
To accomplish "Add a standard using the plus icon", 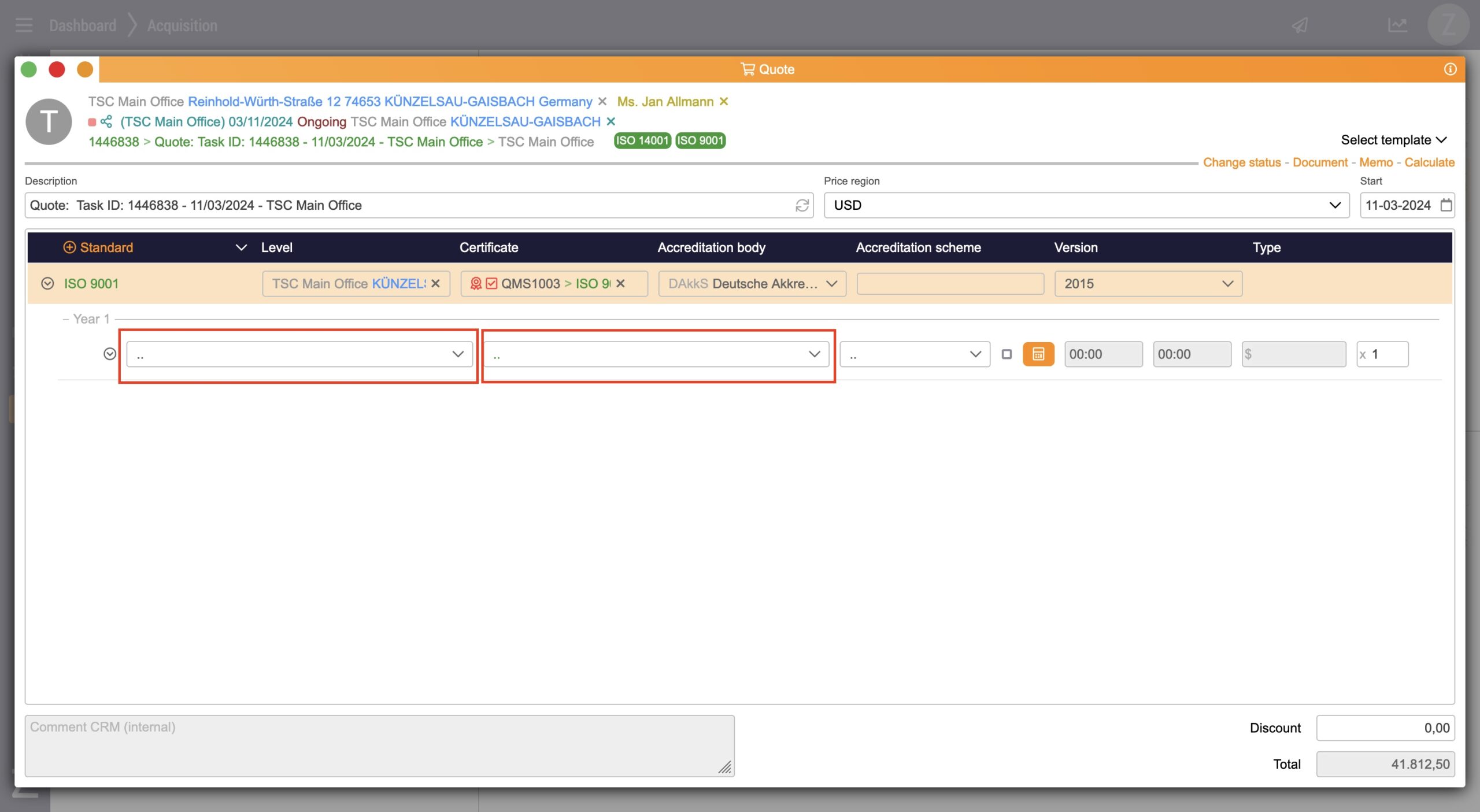I will pyautogui.click(x=69, y=247).
